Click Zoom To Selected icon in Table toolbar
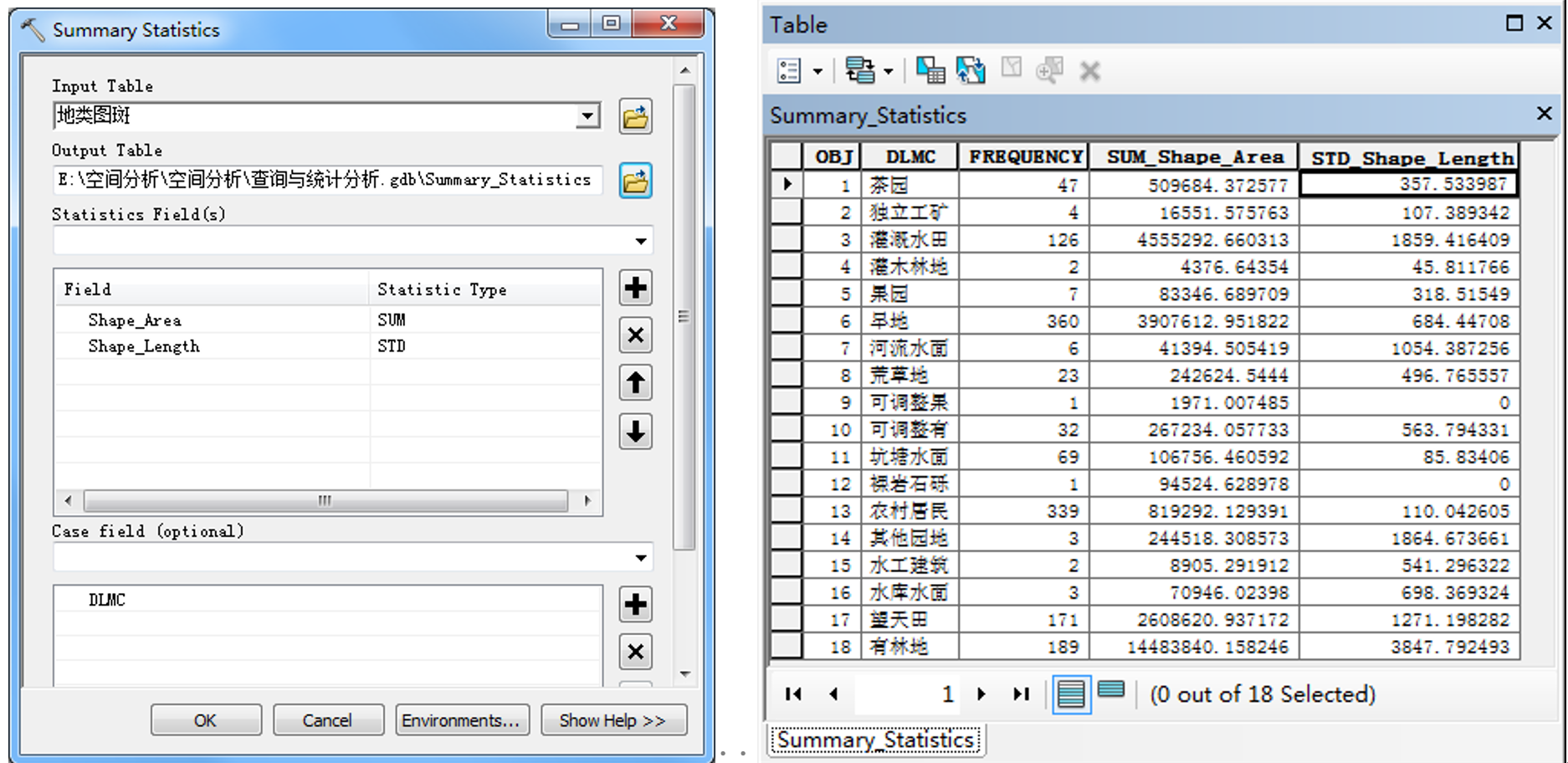The width and height of the screenshot is (1568, 763). pyautogui.click(x=1049, y=70)
